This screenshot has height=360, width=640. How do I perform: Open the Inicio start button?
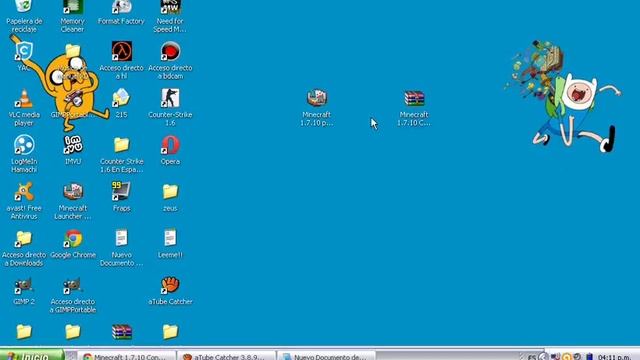(32, 355)
